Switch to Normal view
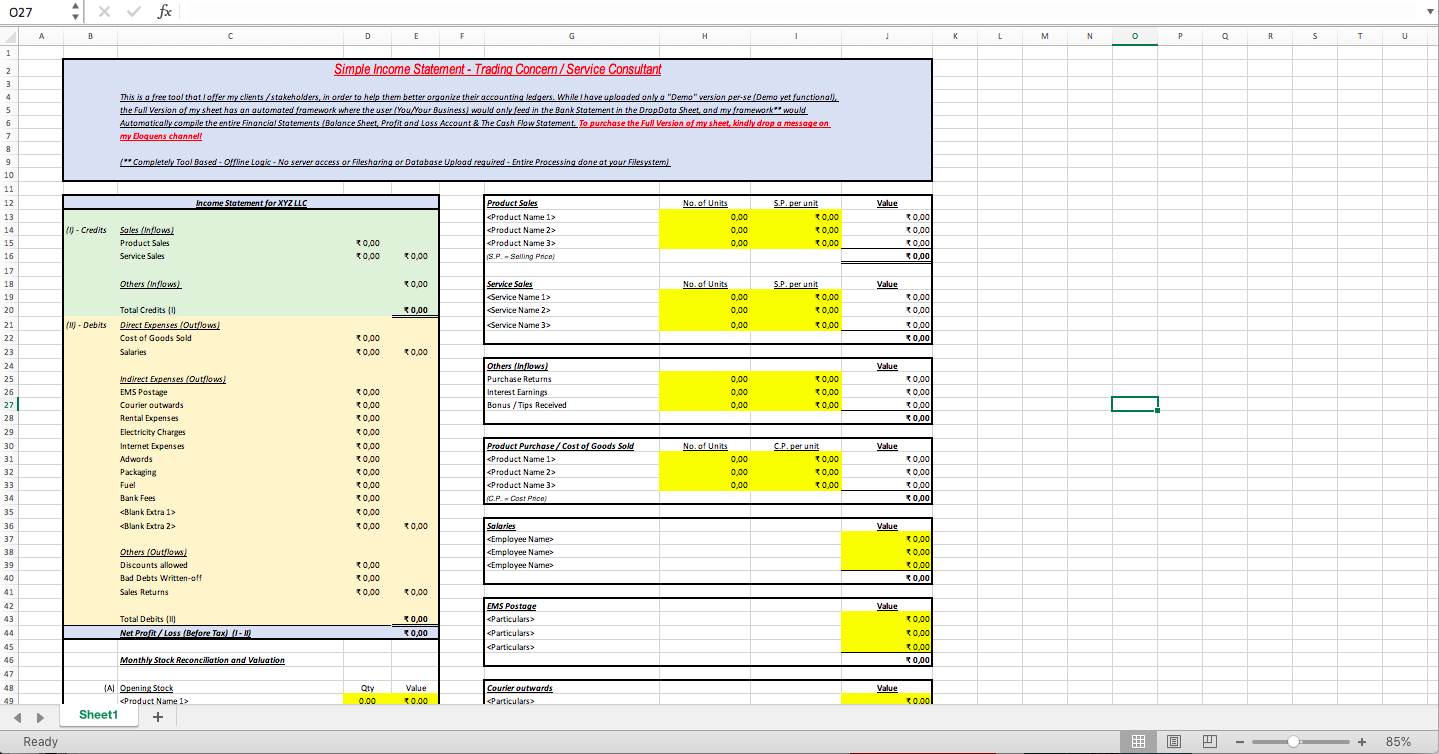This screenshot has height=754, width=1439. pyautogui.click(x=1137, y=742)
